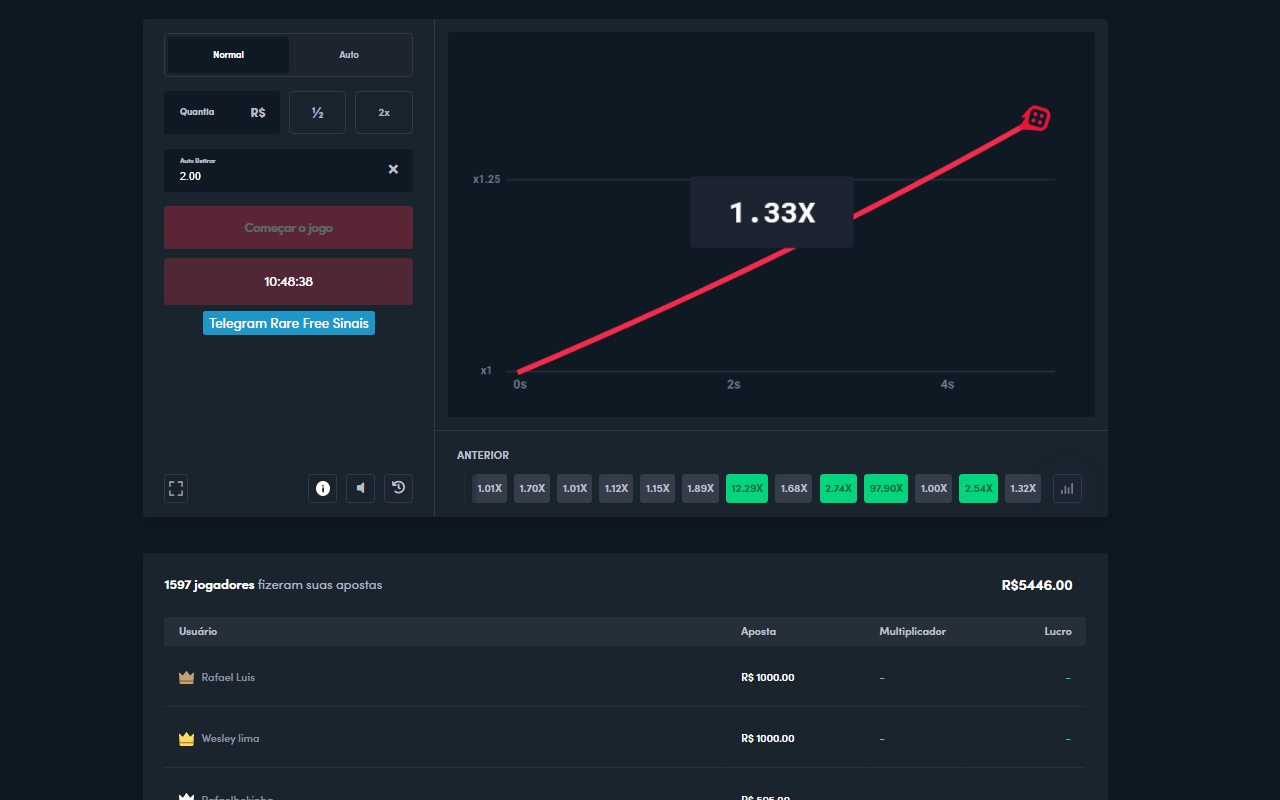1280x800 pixels.
Task: Open the Telegram Rare Free Sinais link
Action: click(x=289, y=324)
